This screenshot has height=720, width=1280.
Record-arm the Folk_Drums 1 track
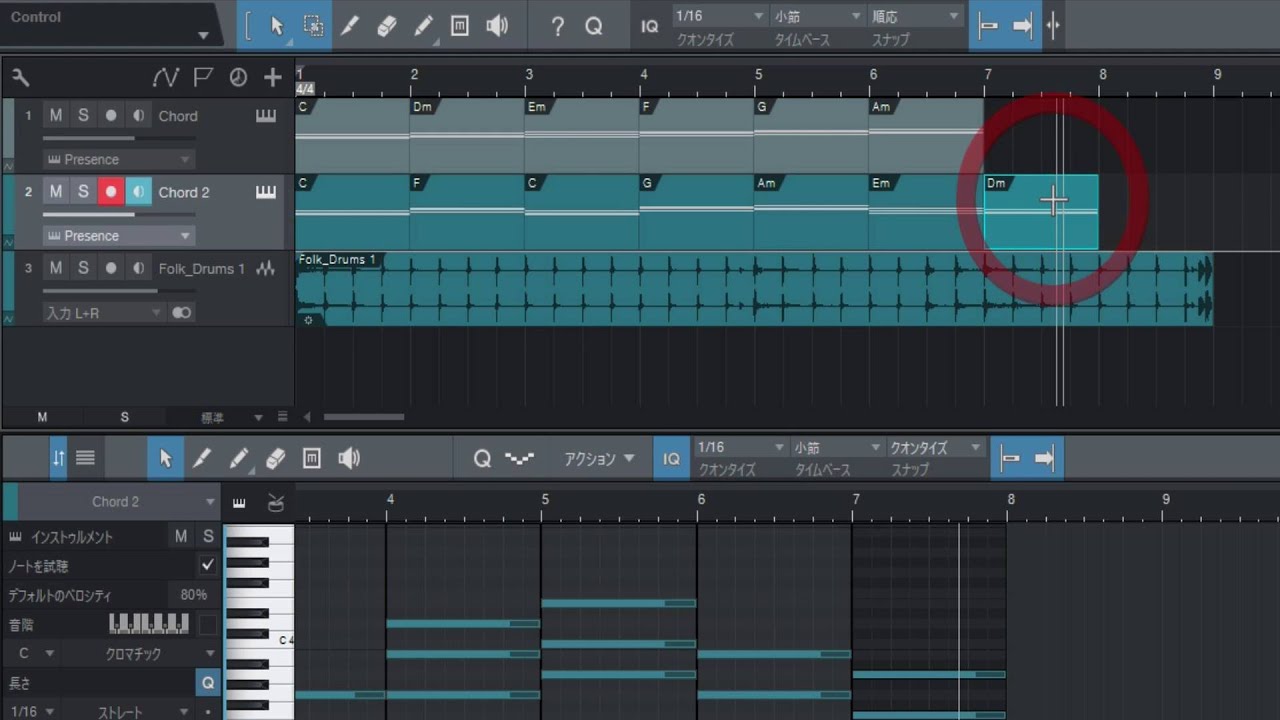click(x=111, y=268)
